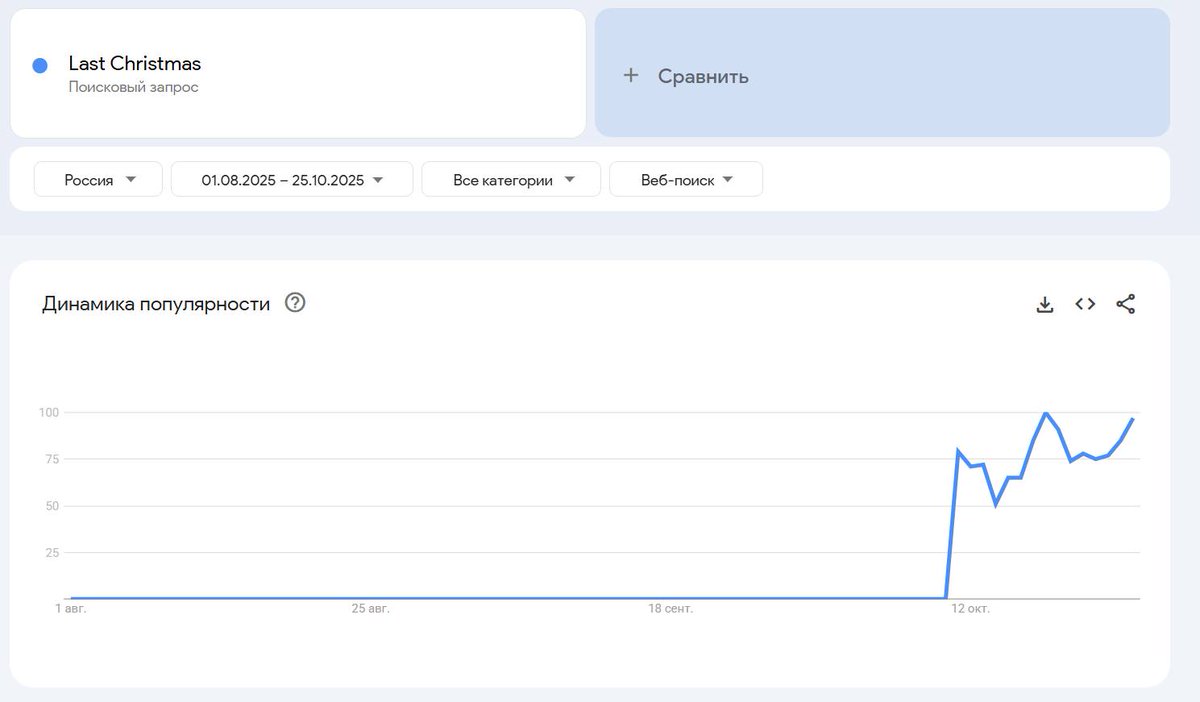Open the Веб-поиск search type dropdown
Screen dimensions: 1200x702
click(686, 180)
